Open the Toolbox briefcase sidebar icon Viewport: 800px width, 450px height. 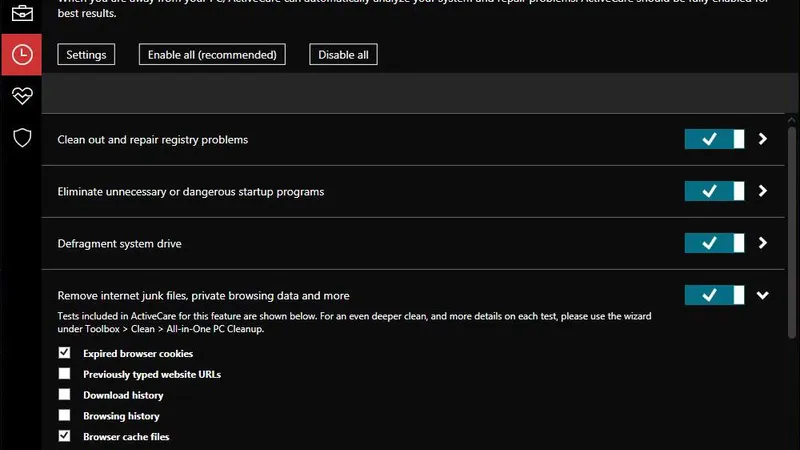[x=21, y=13]
